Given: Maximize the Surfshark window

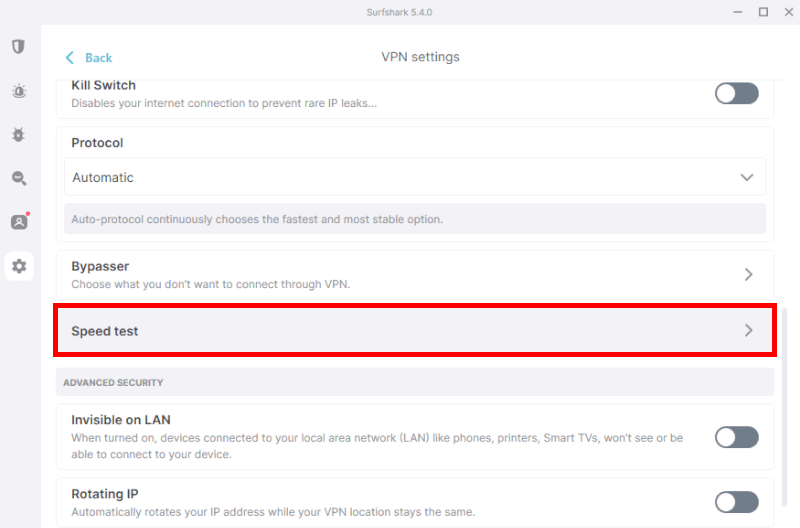Looking at the screenshot, I should pyautogui.click(x=763, y=12).
